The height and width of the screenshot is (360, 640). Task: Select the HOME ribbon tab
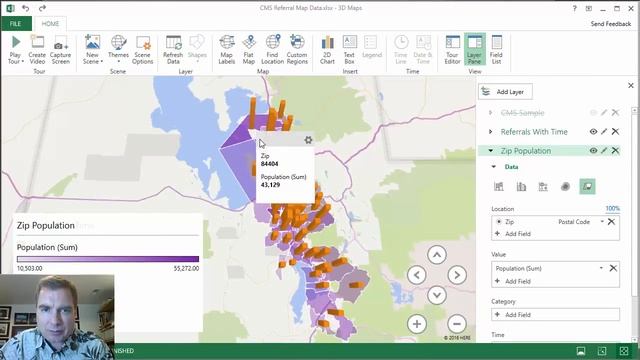[x=50, y=24]
